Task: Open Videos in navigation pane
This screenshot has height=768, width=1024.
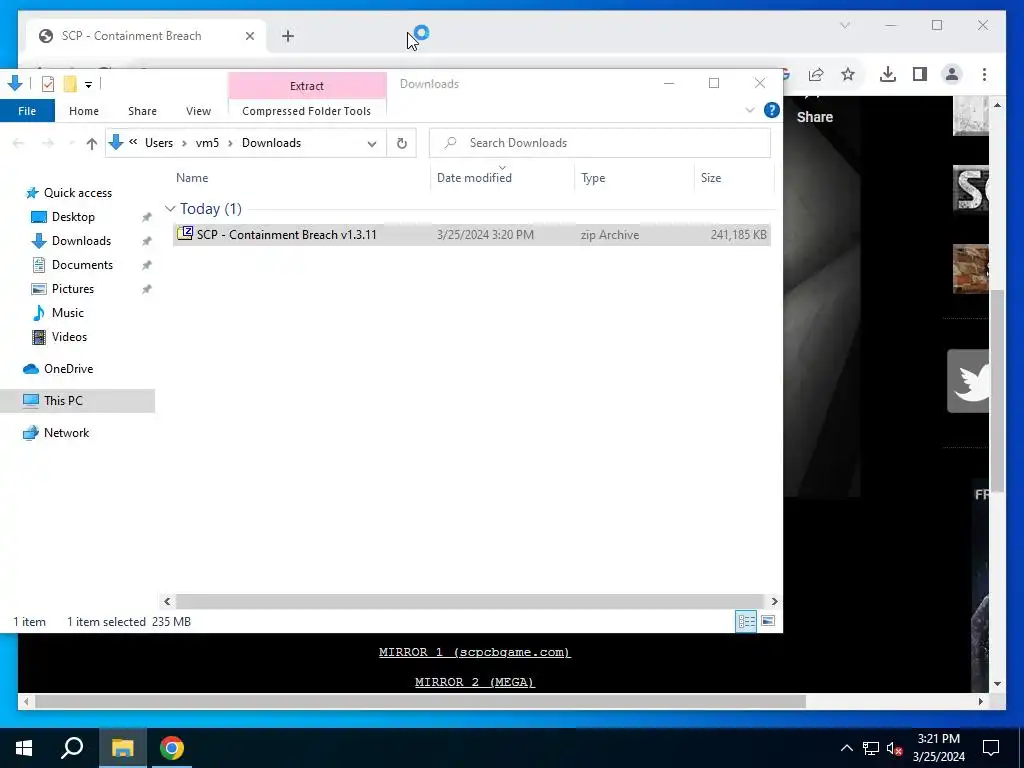Action: pos(69,337)
